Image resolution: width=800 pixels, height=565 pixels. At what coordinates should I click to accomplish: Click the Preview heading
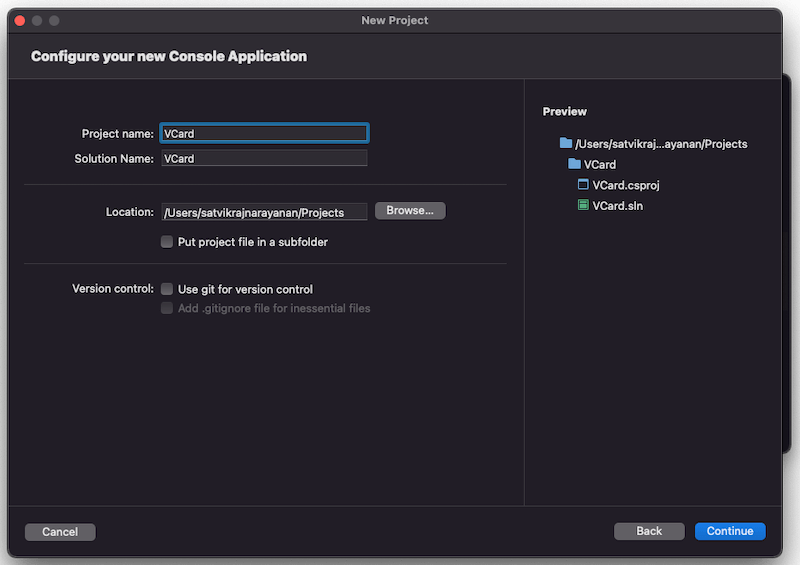click(564, 111)
